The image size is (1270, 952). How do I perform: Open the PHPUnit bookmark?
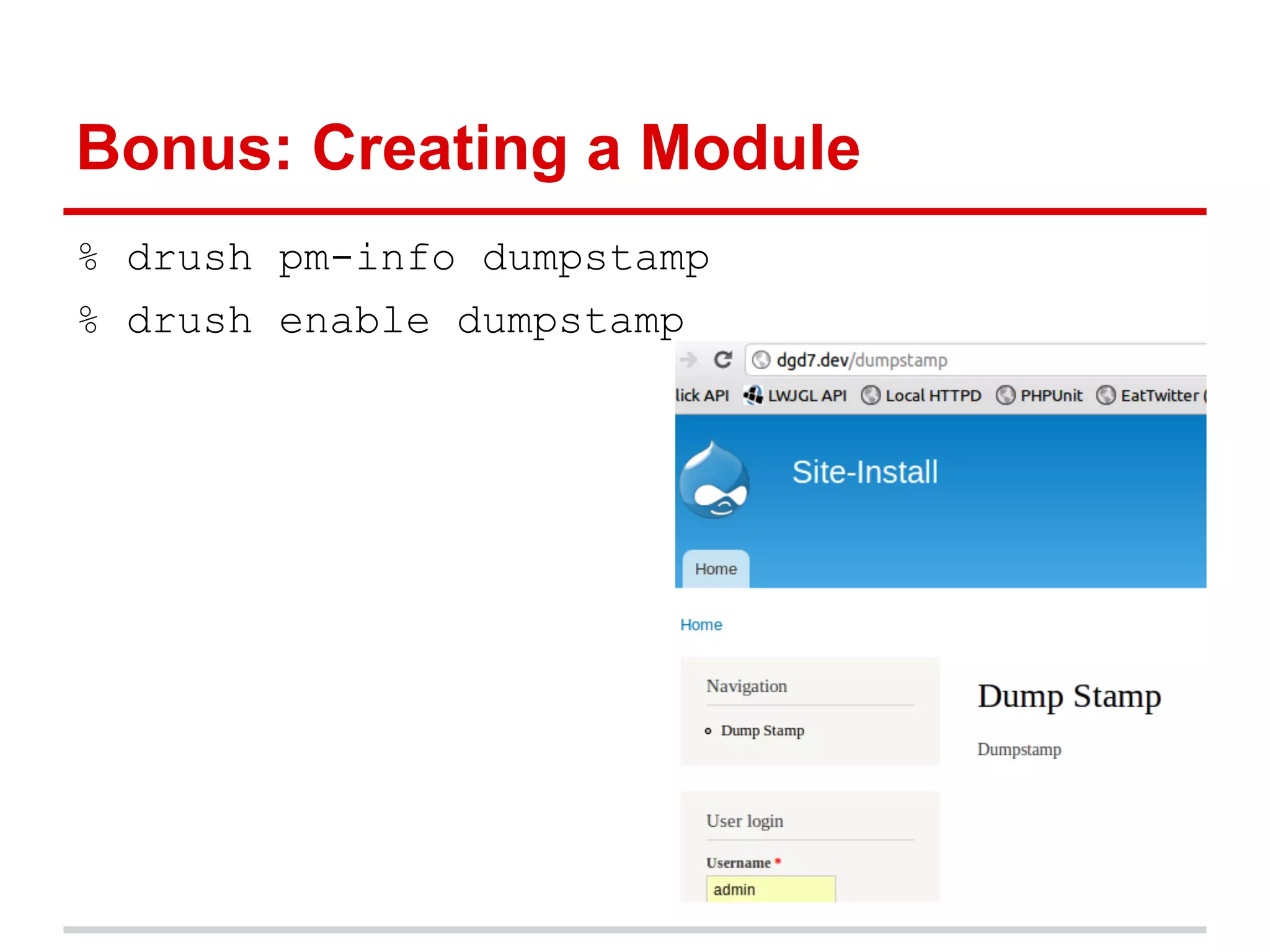(x=1051, y=395)
